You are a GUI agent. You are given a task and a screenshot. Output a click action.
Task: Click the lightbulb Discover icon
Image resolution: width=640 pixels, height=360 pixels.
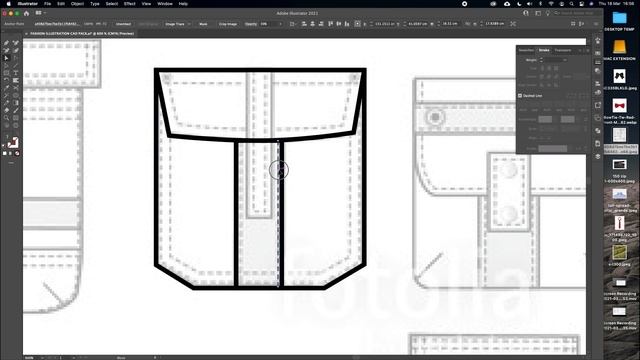(548, 13)
